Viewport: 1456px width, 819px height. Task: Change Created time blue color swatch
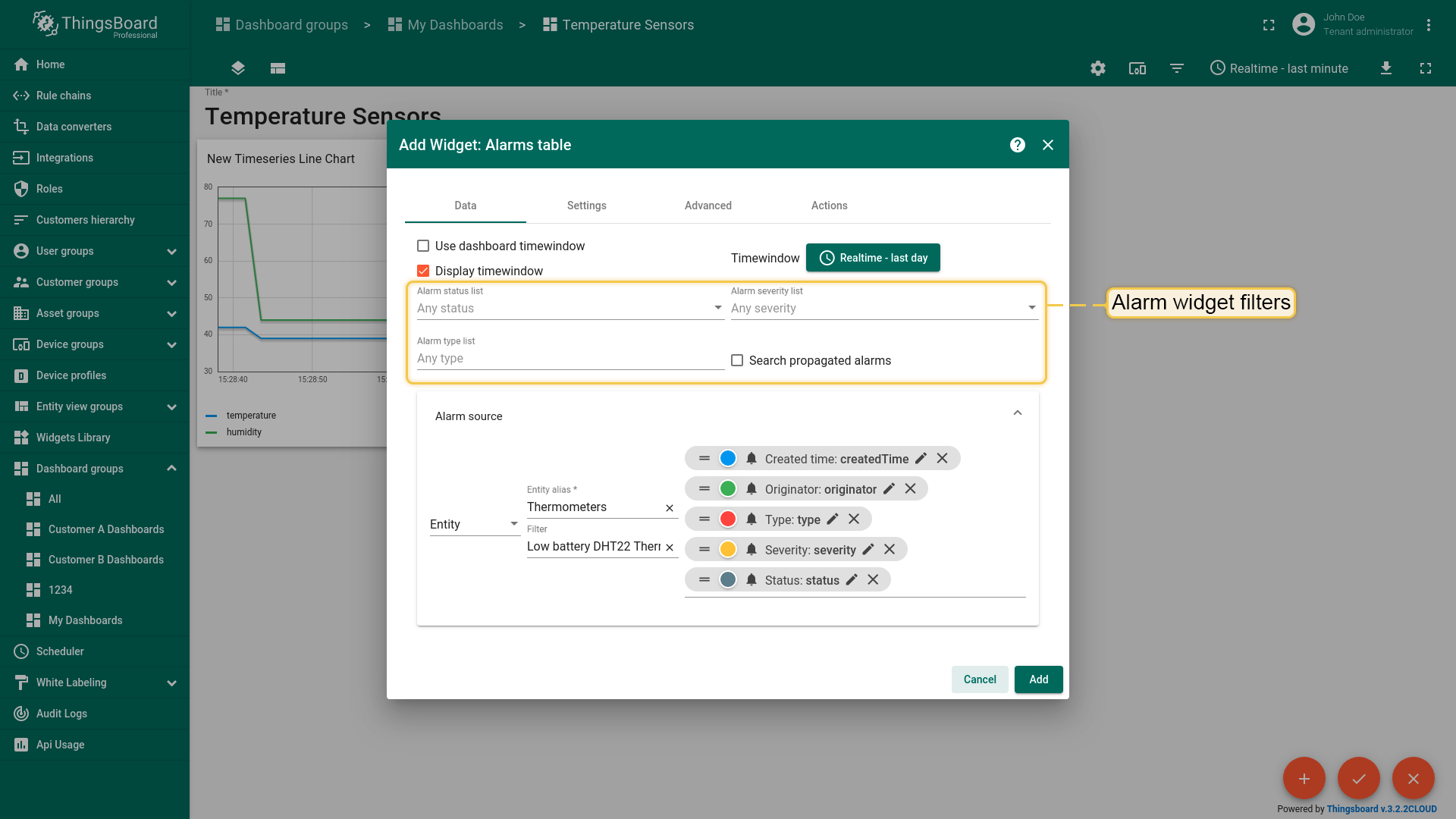[728, 458]
